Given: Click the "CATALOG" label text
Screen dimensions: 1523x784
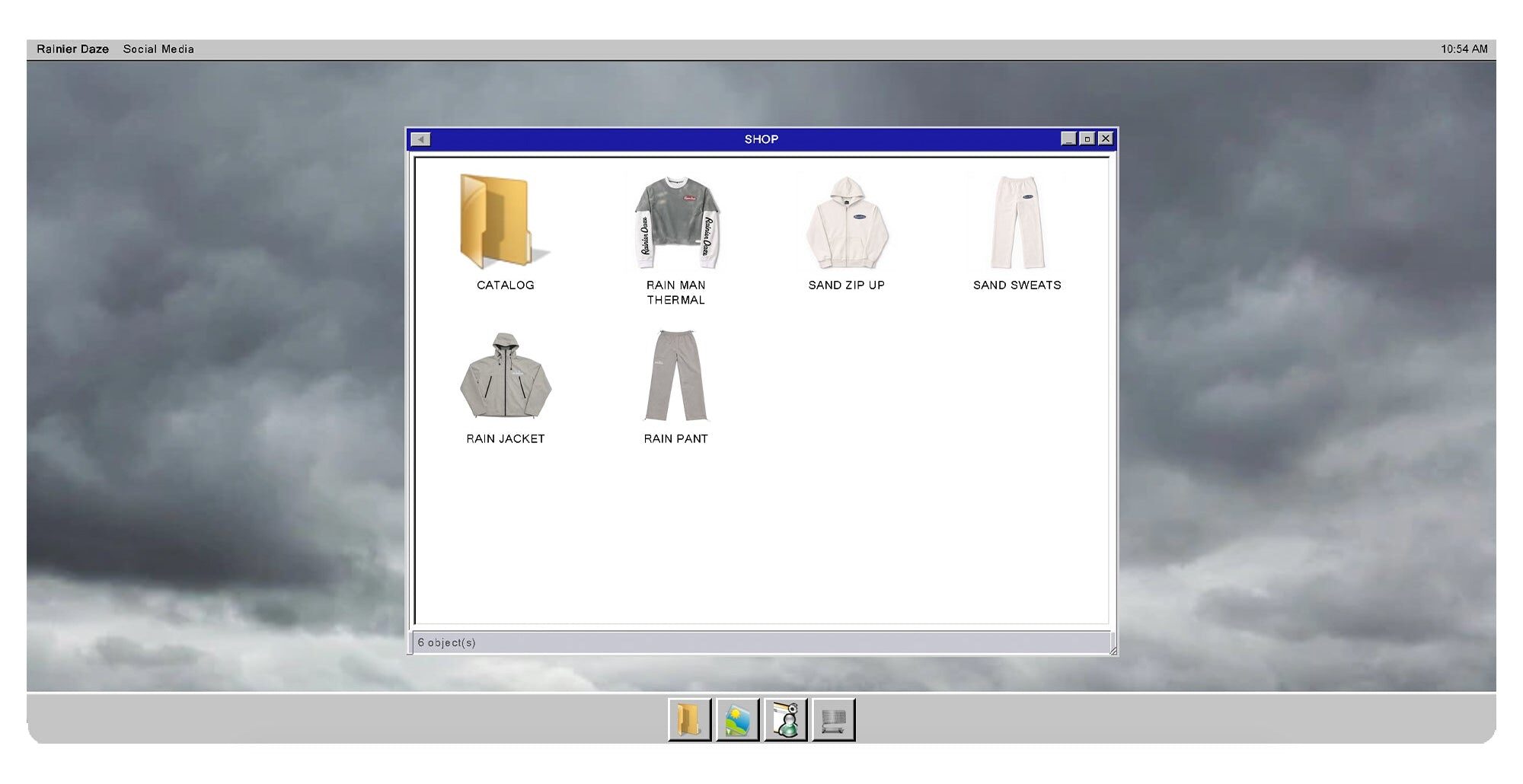Looking at the screenshot, I should [506, 285].
